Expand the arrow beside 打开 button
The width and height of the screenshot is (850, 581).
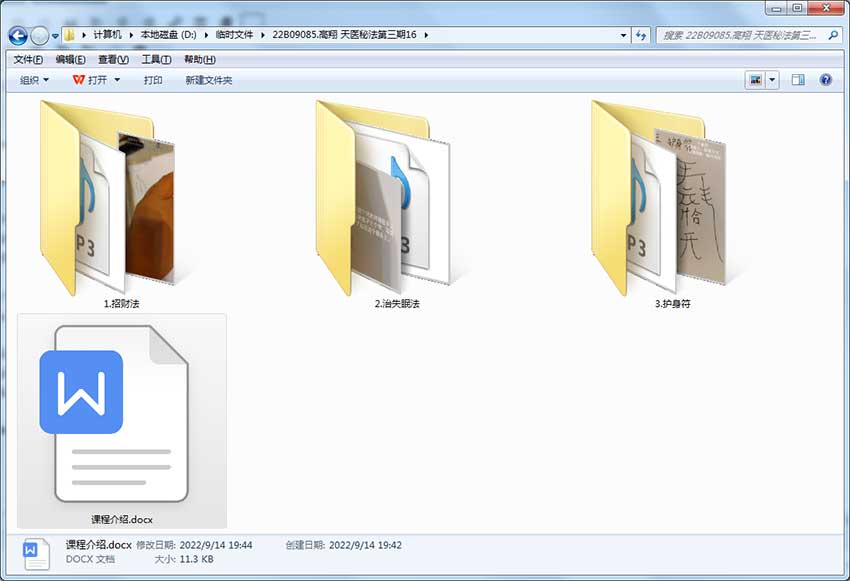(x=117, y=80)
